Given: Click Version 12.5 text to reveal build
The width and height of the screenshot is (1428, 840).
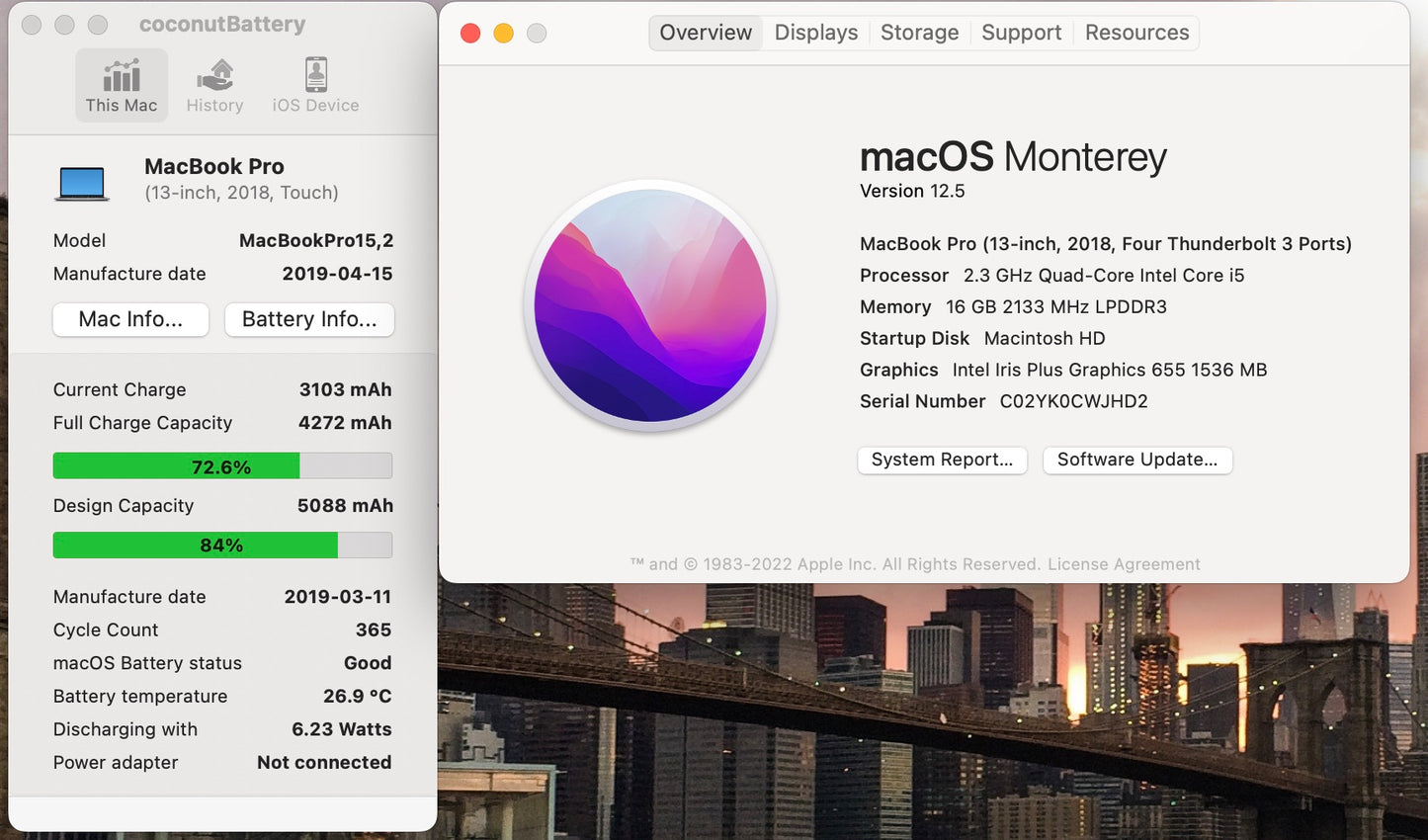Looking at the screenshot, I should pos(912,191).
